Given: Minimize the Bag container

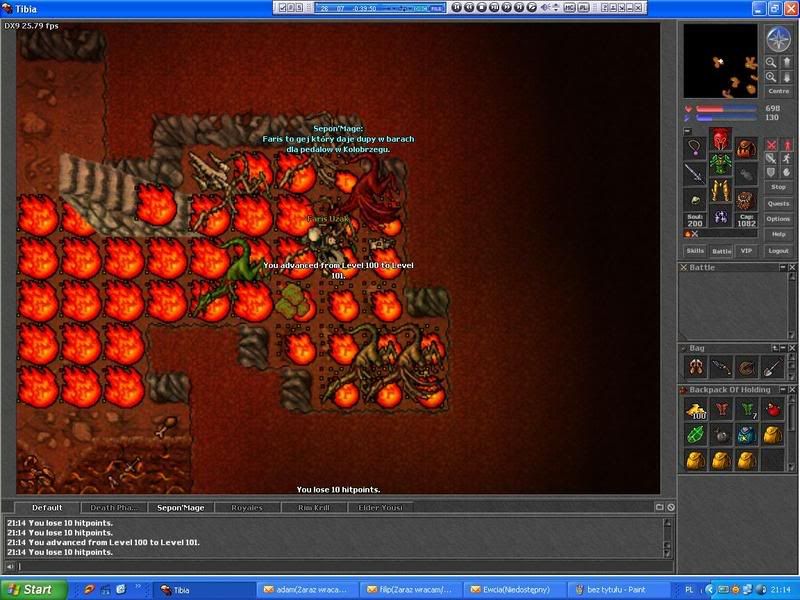Looking at the screenshot, I should pos(783,348).
